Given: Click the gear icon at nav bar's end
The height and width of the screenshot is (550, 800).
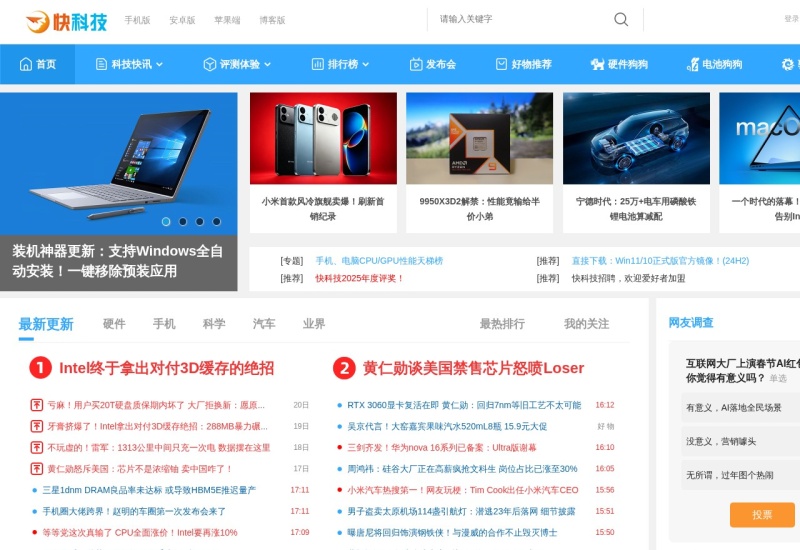Looking at the screenshot, I should click(x=787, y=64).
